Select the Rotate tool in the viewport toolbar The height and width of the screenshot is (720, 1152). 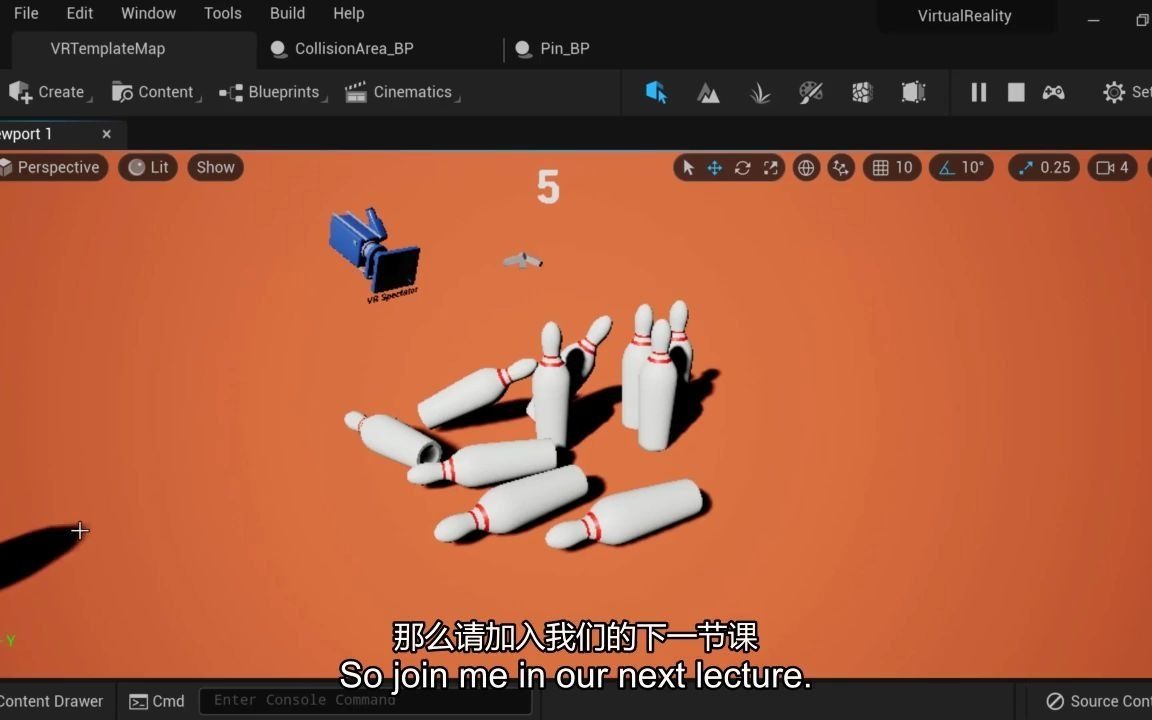pos(742,167)
